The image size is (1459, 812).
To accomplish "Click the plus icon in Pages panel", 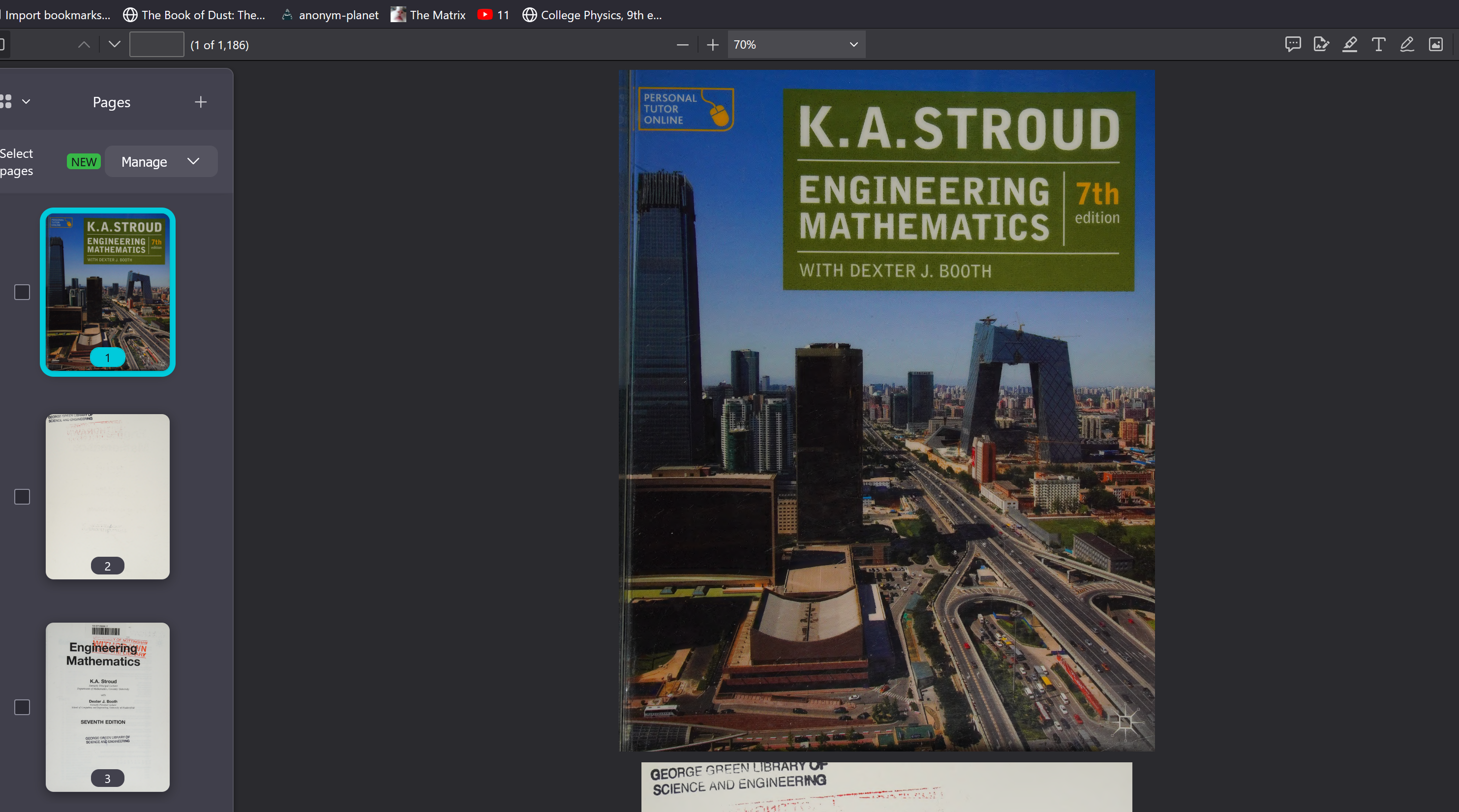I will click(x=201, y=102).
